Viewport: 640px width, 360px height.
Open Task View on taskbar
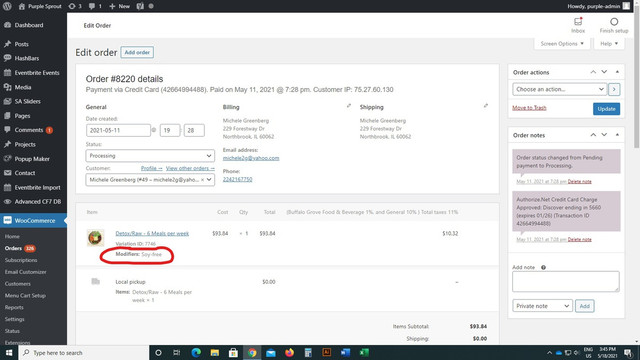177,353
